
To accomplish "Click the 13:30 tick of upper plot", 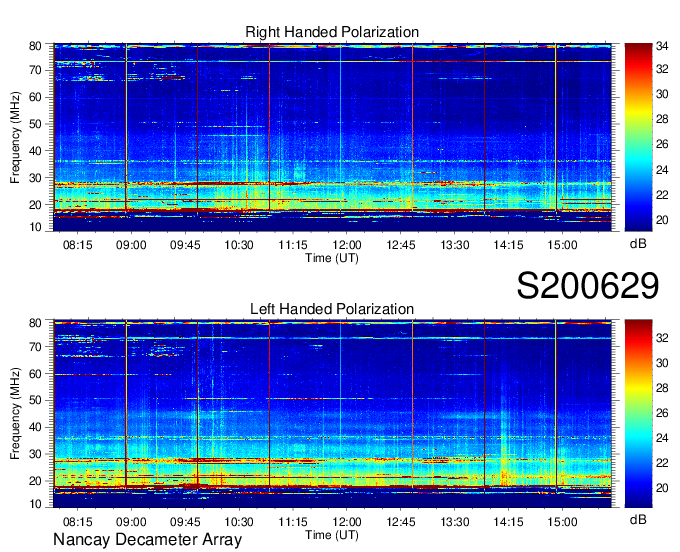I will coord(454,245).
